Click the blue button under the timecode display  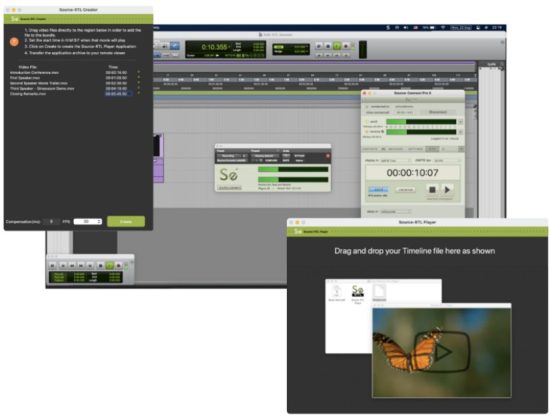click(378, 189)
